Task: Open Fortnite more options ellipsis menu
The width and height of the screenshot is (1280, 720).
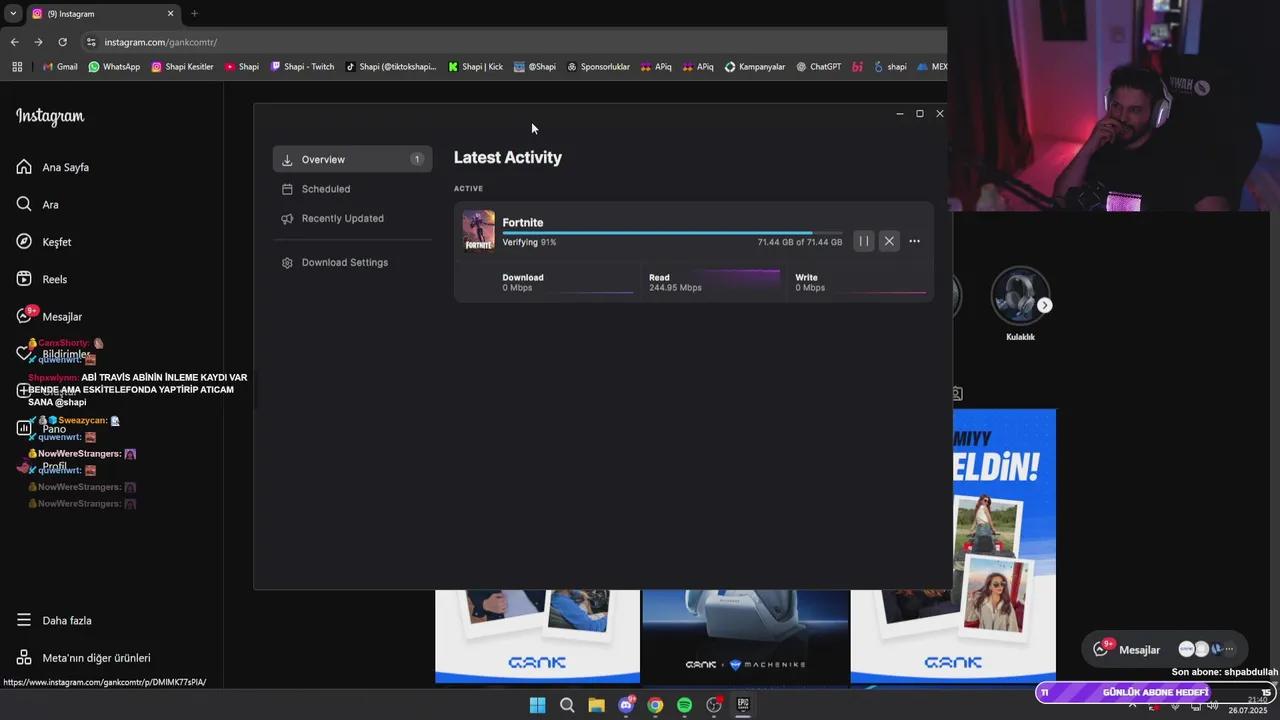Action: coord(914,241)
